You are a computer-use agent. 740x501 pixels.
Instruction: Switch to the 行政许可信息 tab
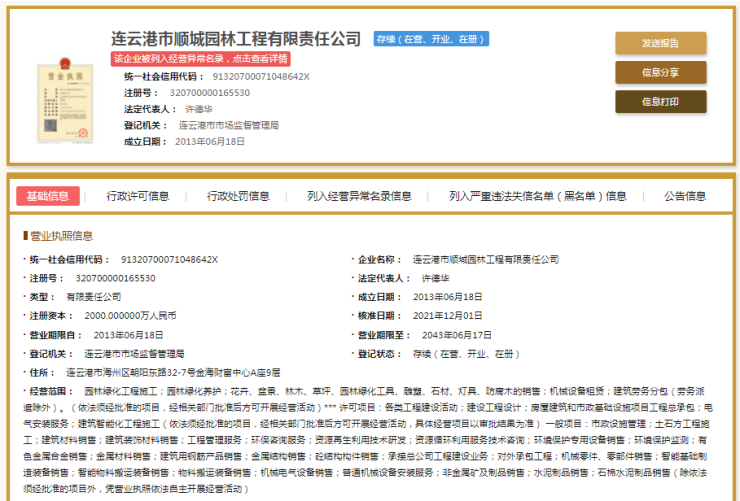pos(138,196)
